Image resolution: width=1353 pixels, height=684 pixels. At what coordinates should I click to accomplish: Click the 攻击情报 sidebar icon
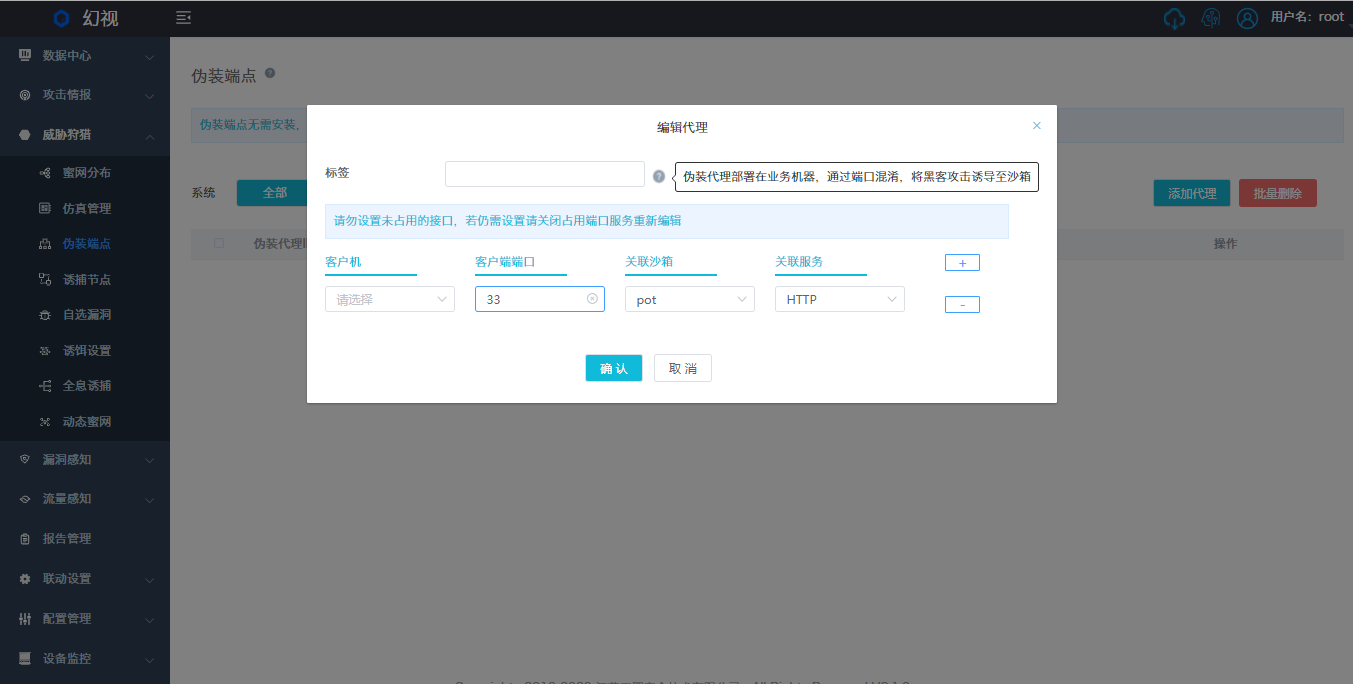click(x=25, y=95)
